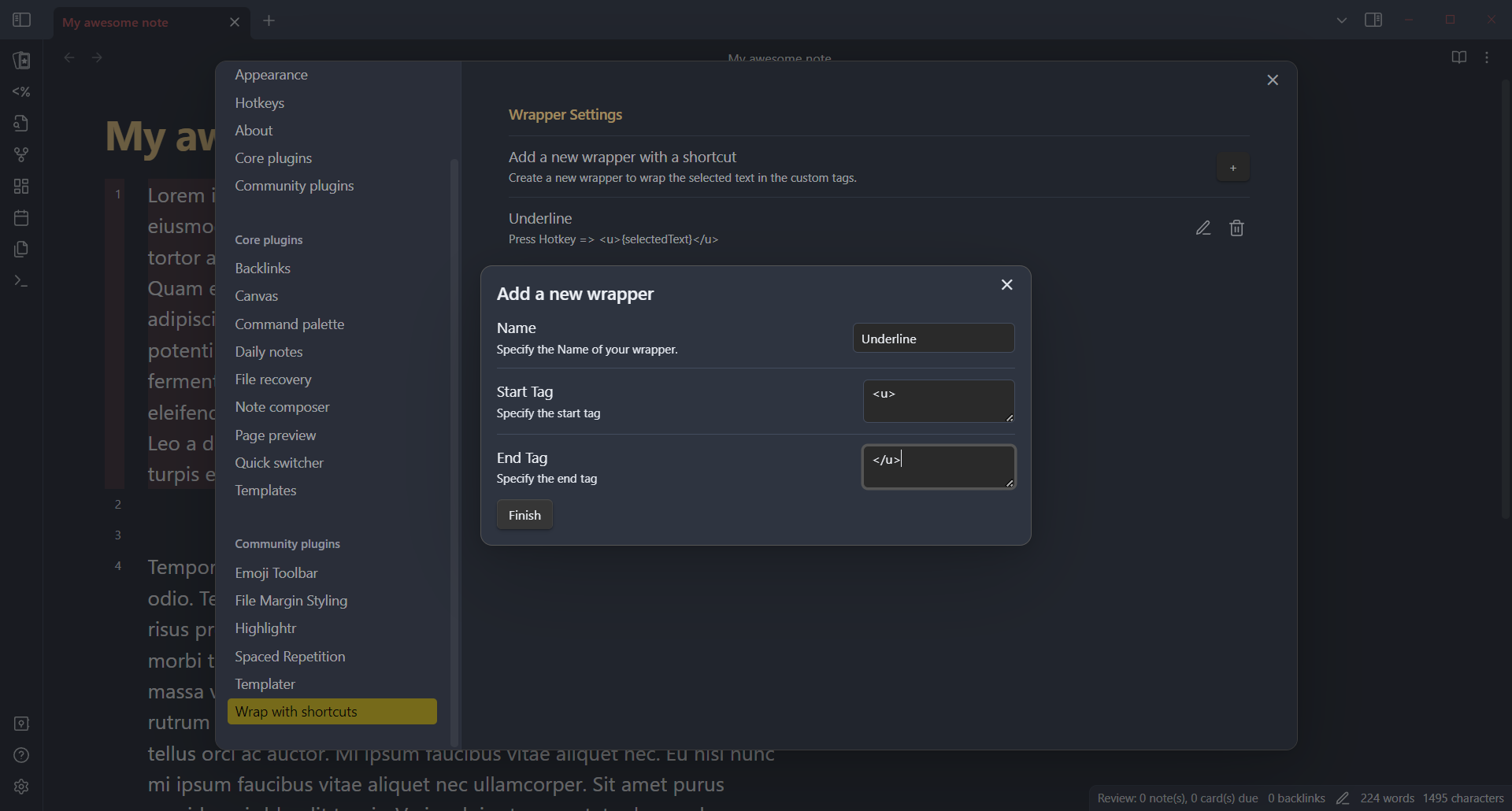Open Highlightr plugin settings
Viewport: 1512px width, 811px height.
click(x=265, y=628)
